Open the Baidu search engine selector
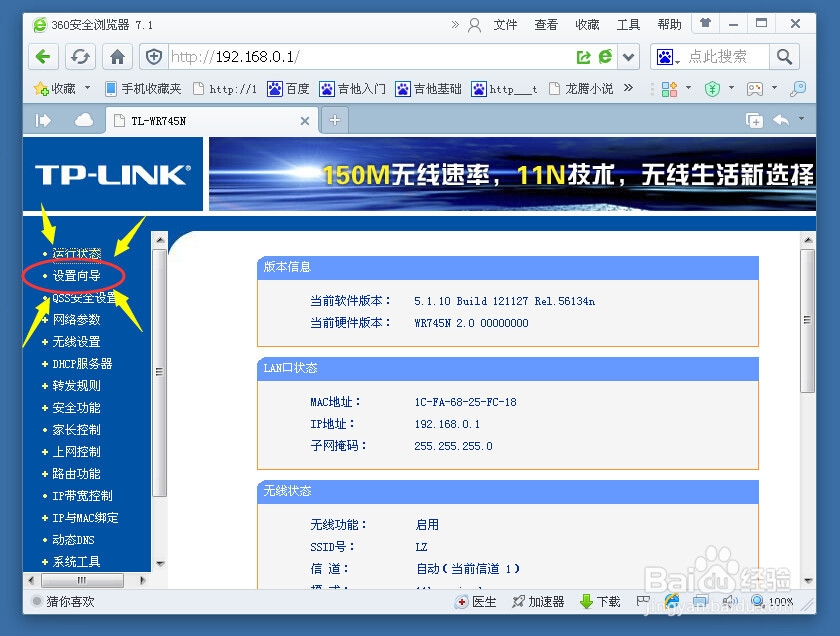This screenshot has width=840, height=636. (668, 57)
